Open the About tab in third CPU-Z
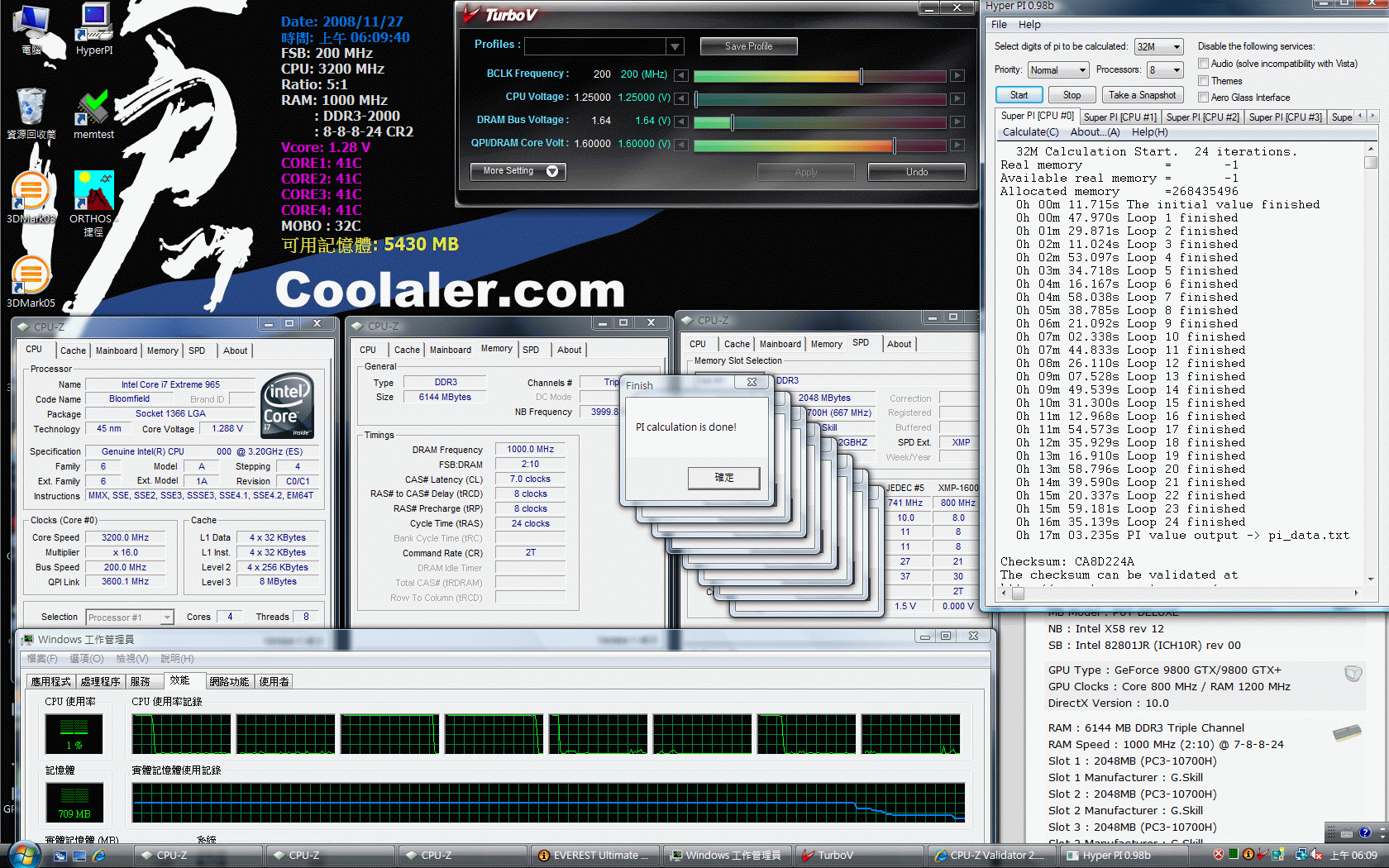Screen dimensions: 1389x868 pos(900,344)
